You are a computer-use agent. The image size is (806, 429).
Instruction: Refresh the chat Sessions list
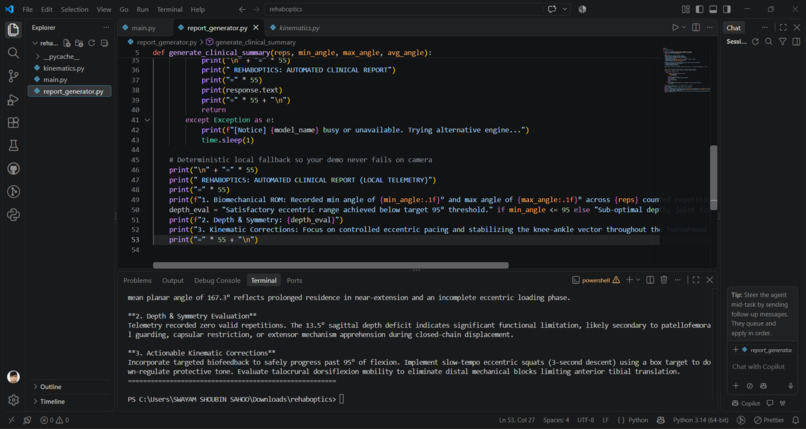[755, 42]
